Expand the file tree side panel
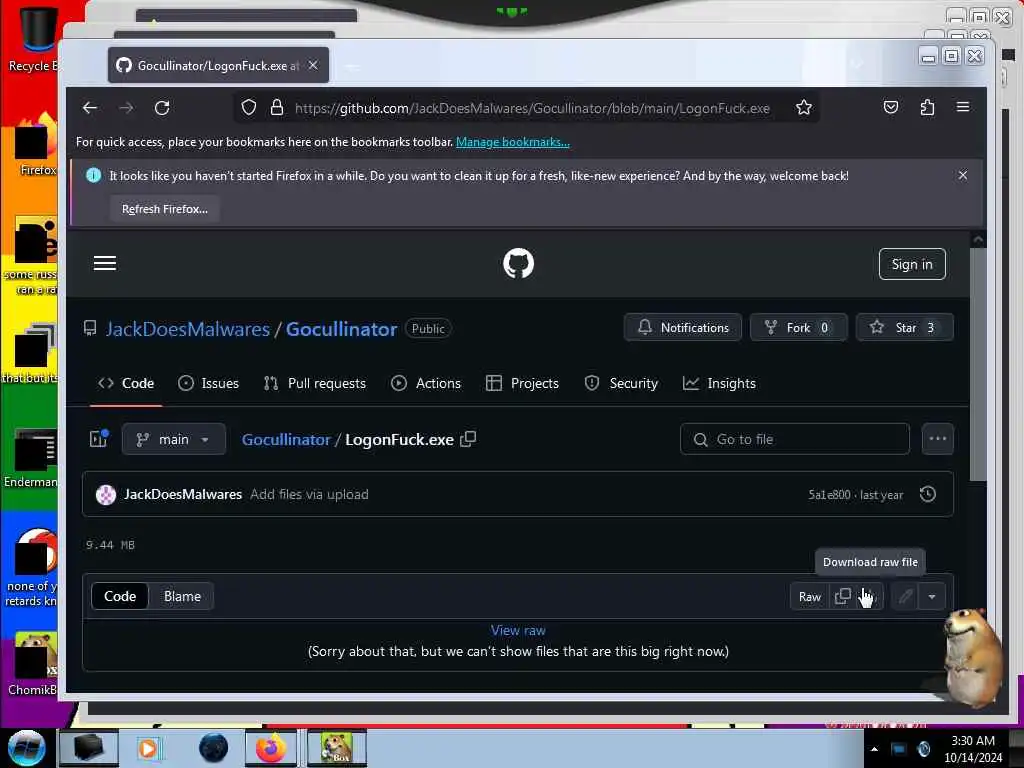This screenshot has height=768, width=1024. coord(99,439)
